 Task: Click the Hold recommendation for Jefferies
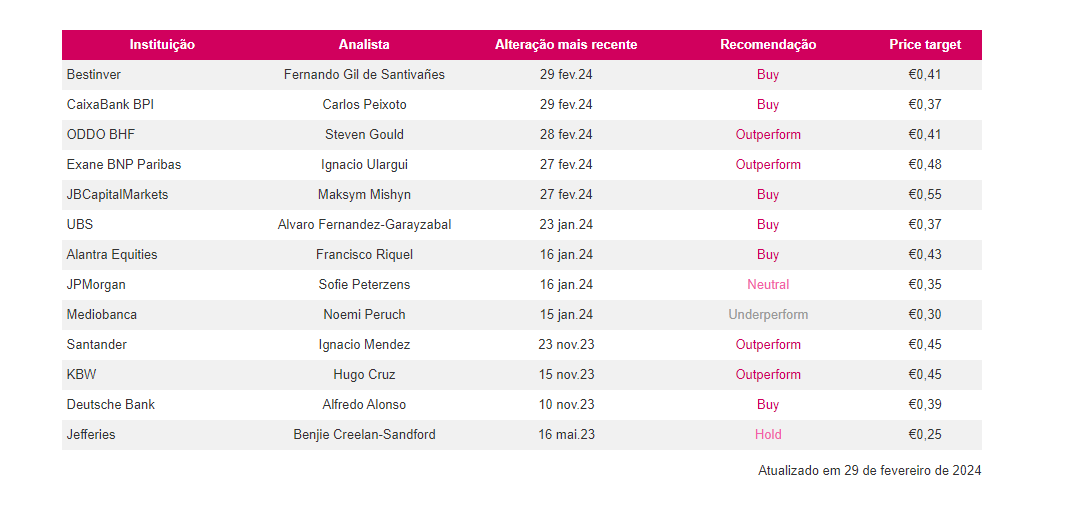pyautogui.click(x=768, y=435)
